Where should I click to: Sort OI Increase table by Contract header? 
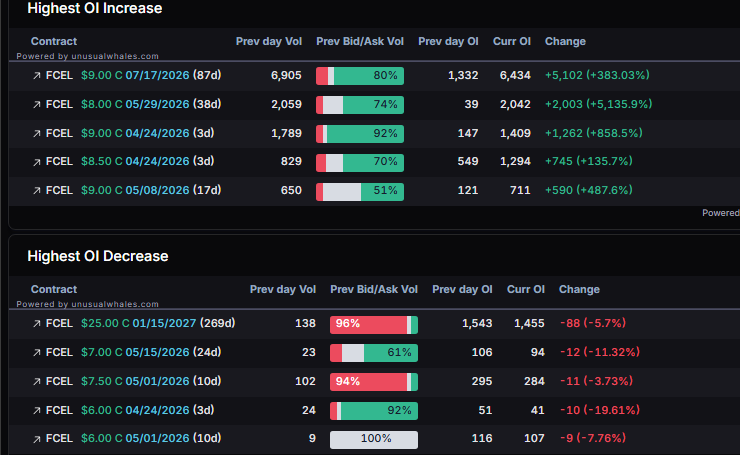pos(54,42)
